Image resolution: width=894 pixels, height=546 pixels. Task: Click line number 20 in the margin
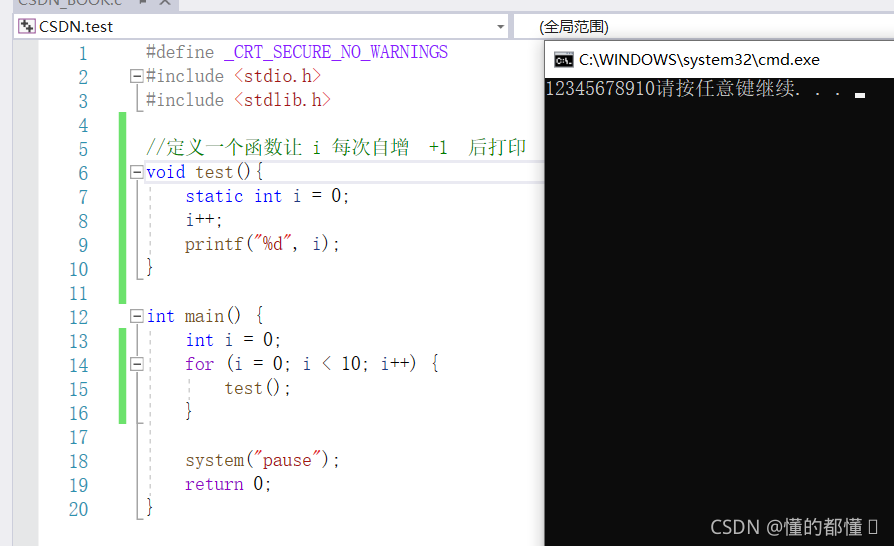click(x=79, y=509)
